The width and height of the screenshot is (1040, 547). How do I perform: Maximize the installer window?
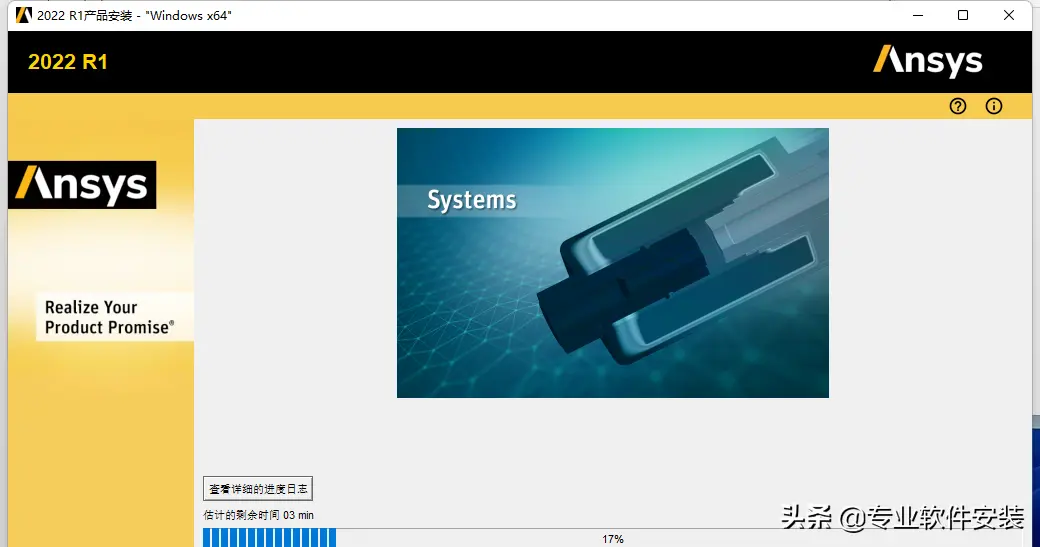(x=963, y=15)
